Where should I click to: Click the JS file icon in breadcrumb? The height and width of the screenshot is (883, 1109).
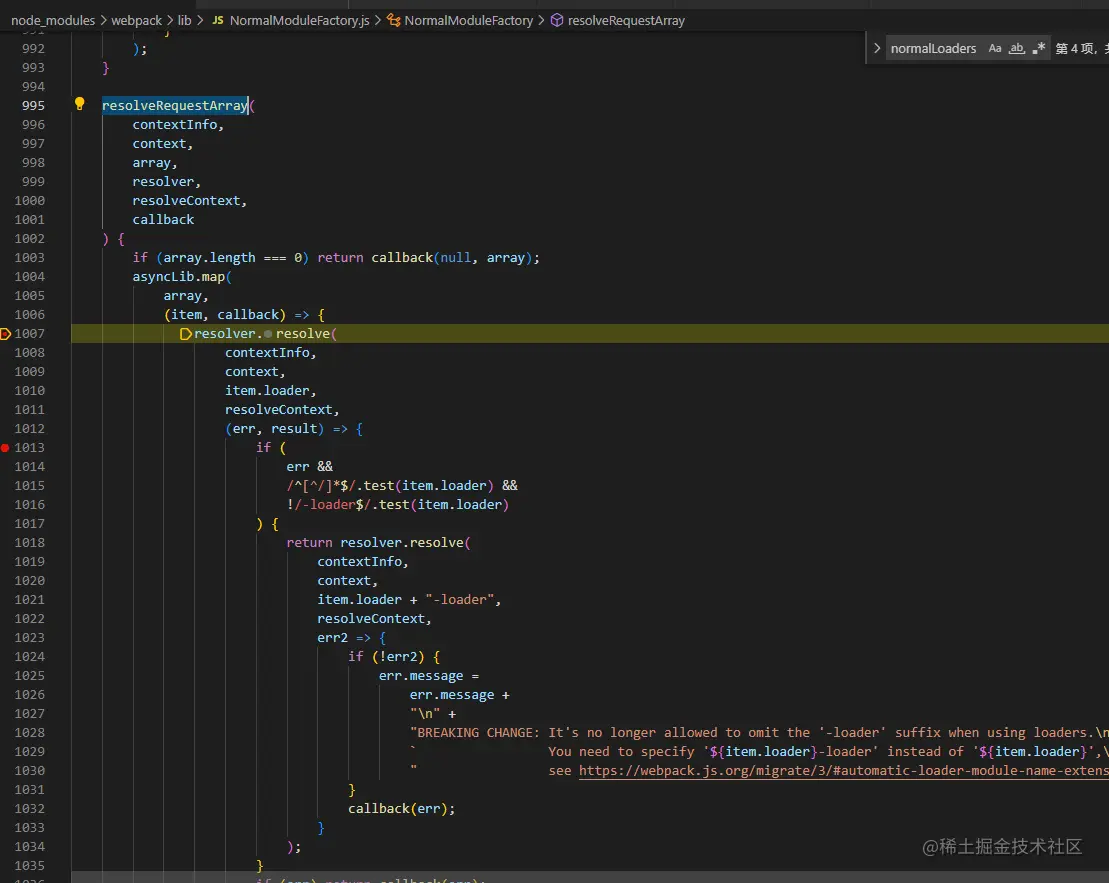pyautogui.click(x=218, y=21)
